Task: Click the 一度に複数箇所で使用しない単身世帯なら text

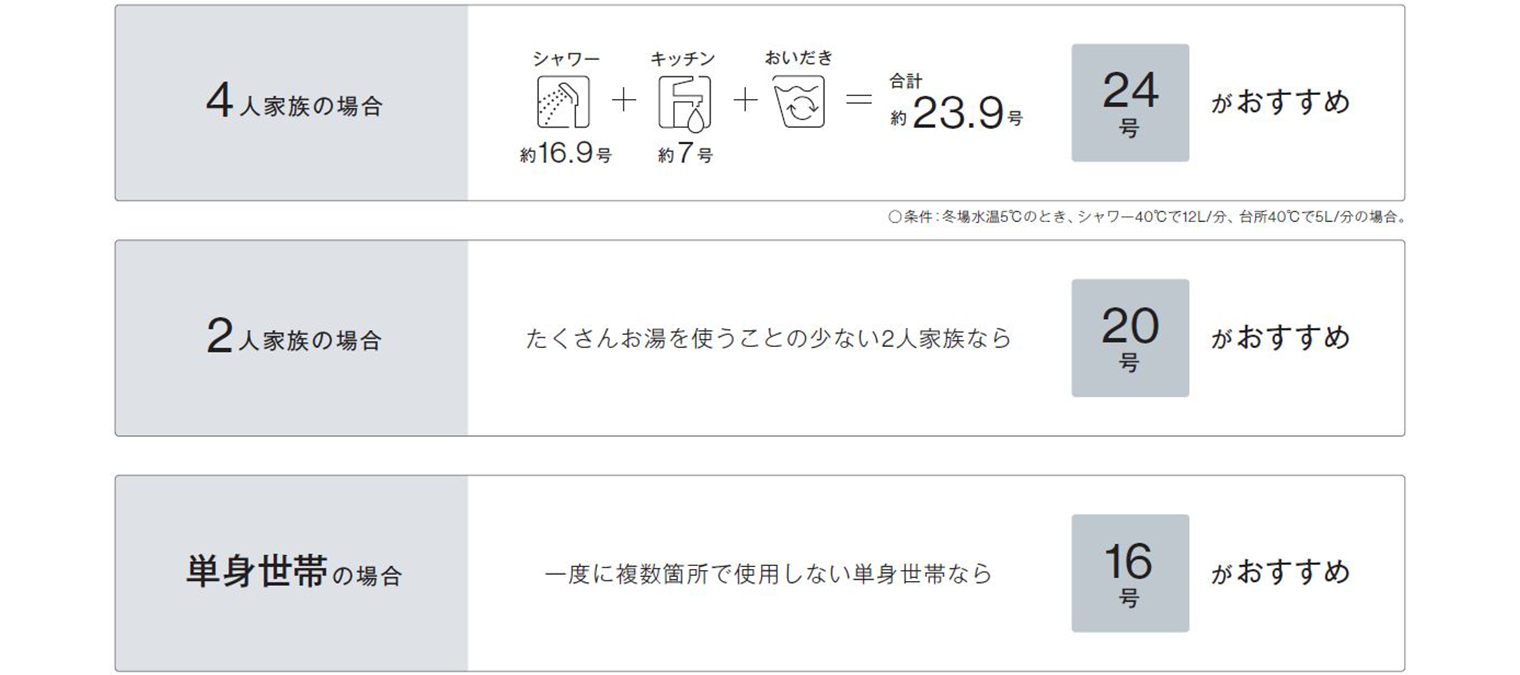Action: (768, 574)
